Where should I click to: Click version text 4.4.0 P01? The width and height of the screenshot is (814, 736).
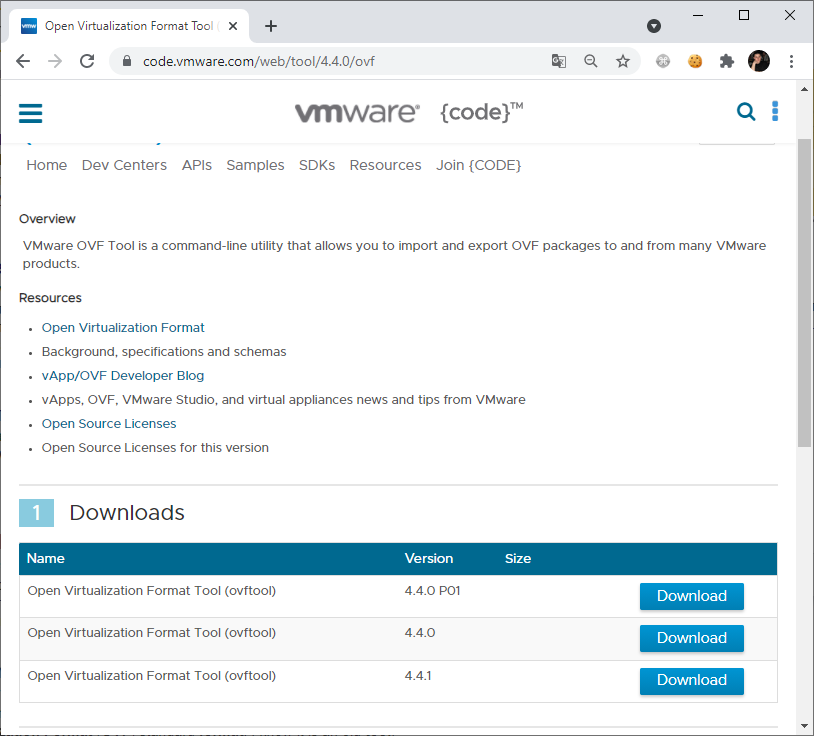(x=432, y=591)
